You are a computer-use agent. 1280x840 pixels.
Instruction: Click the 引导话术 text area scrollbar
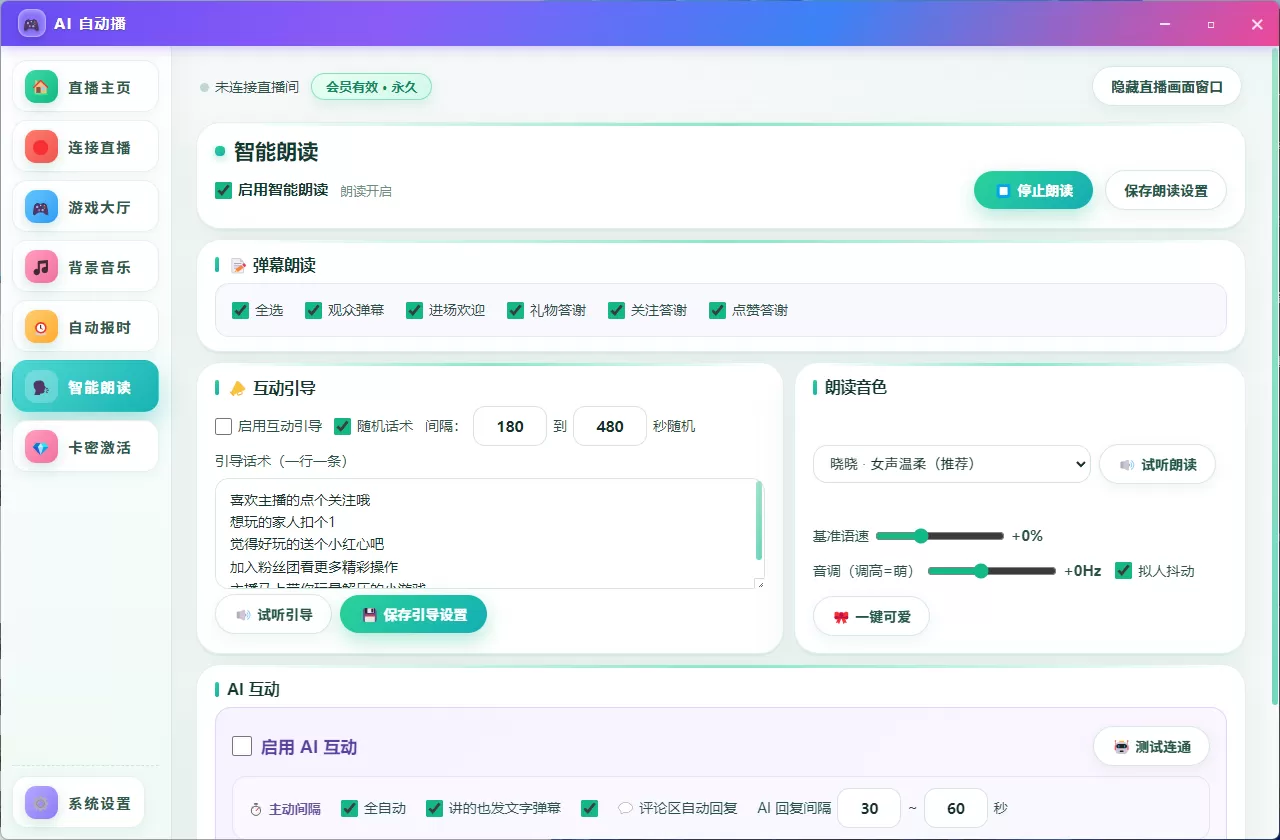pyautogui.click(x=760, y=521)
